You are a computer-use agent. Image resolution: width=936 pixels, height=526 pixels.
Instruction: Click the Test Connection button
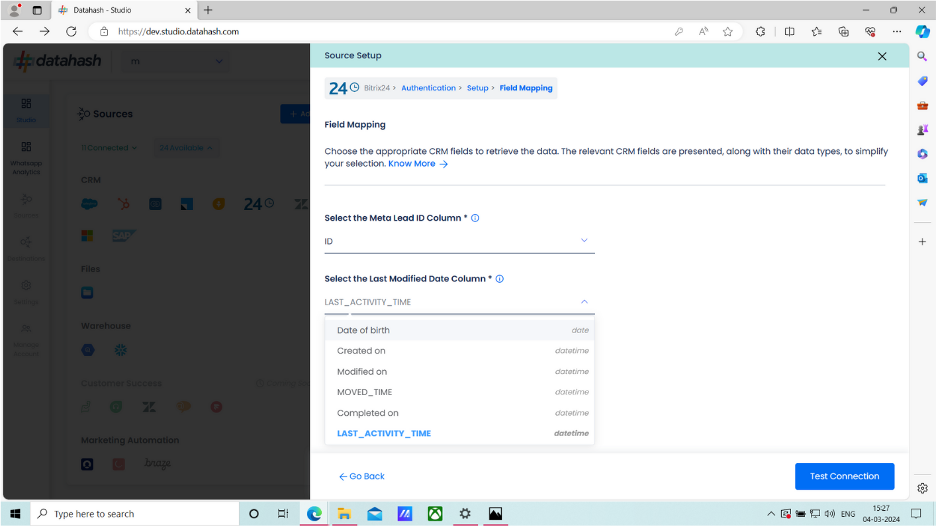[844, 476]
